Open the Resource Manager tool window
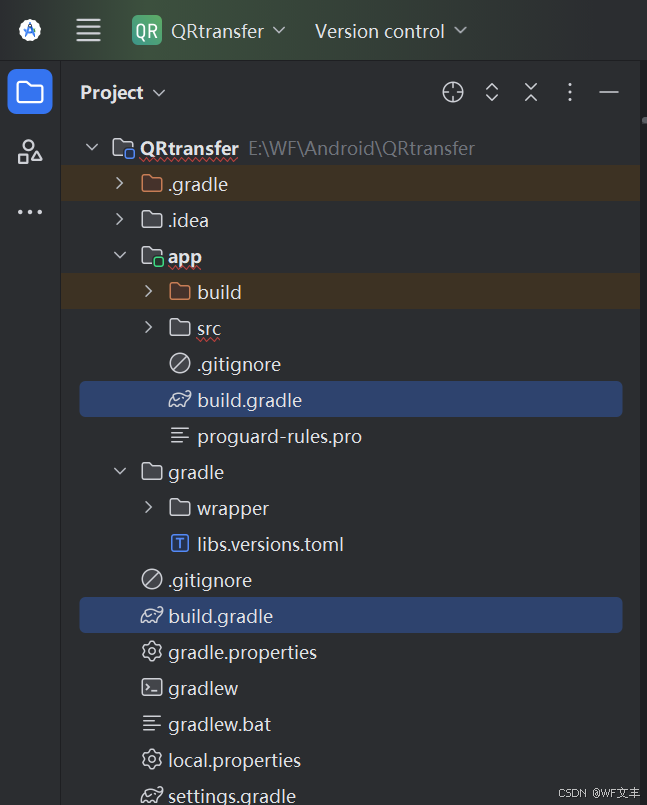This screenshot has width=647, height=805. tap(30, 152)
